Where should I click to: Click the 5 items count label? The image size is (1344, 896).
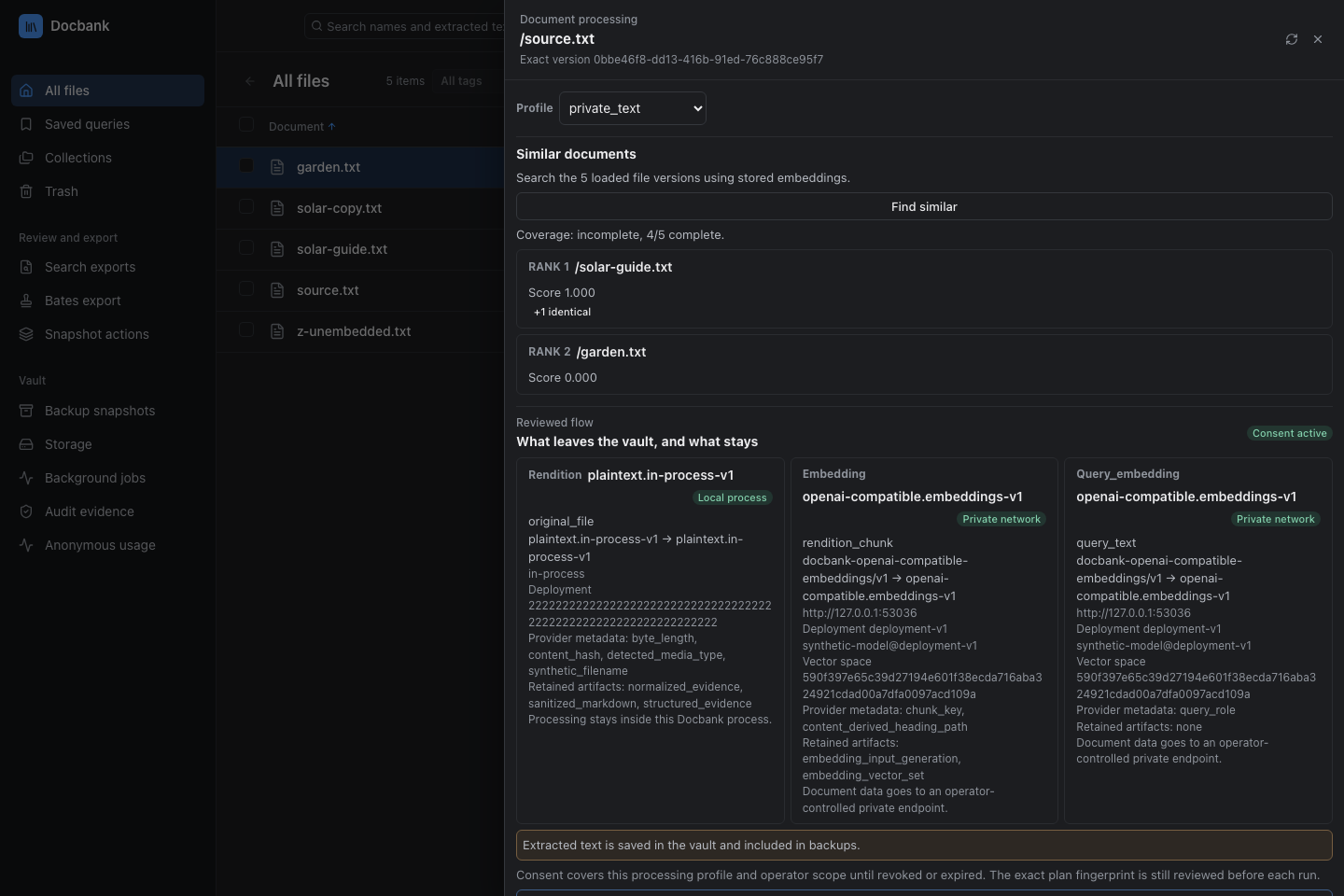pyautogui.click(x=405, y=81)
